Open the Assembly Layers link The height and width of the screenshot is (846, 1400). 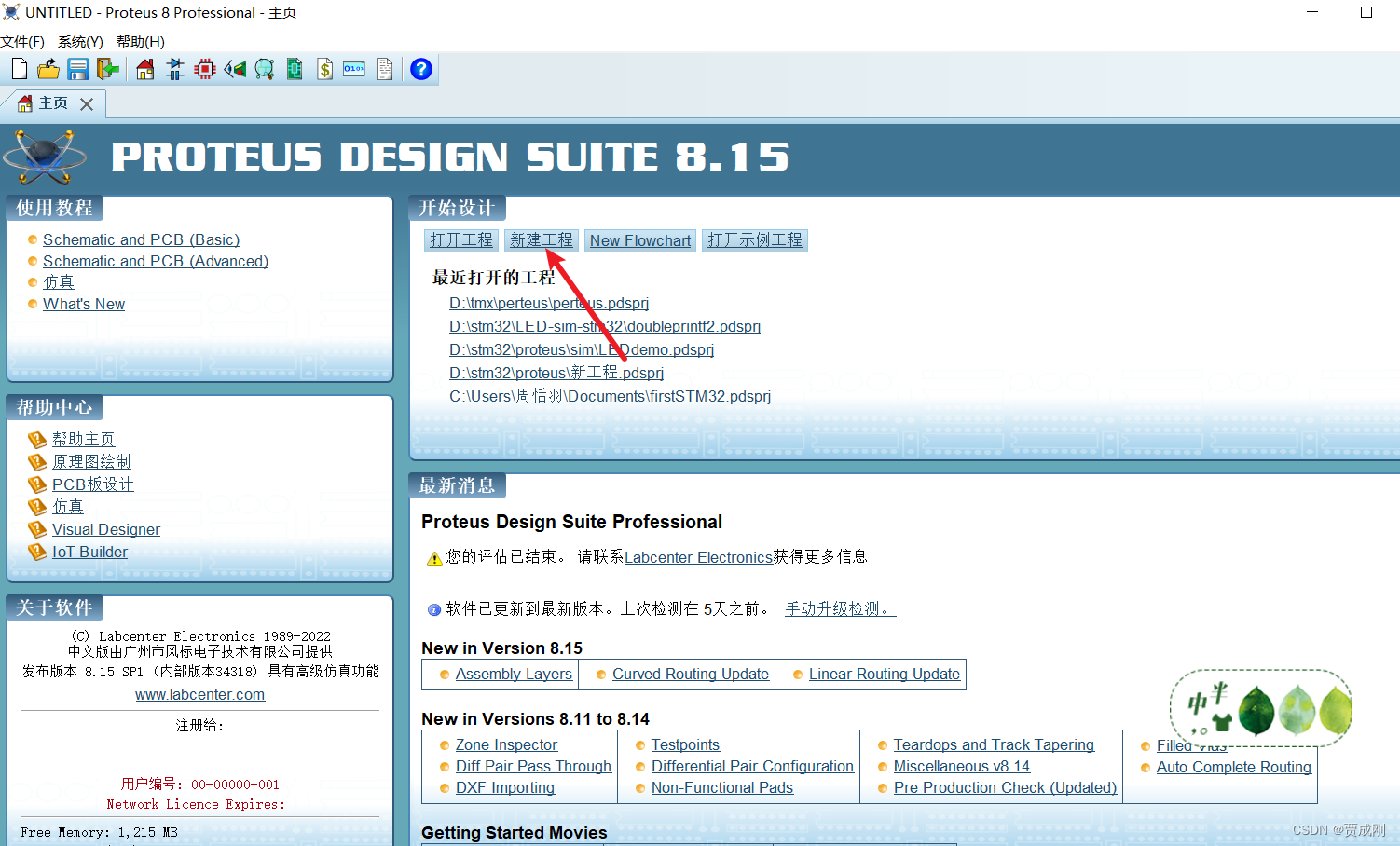click(514, 674)
